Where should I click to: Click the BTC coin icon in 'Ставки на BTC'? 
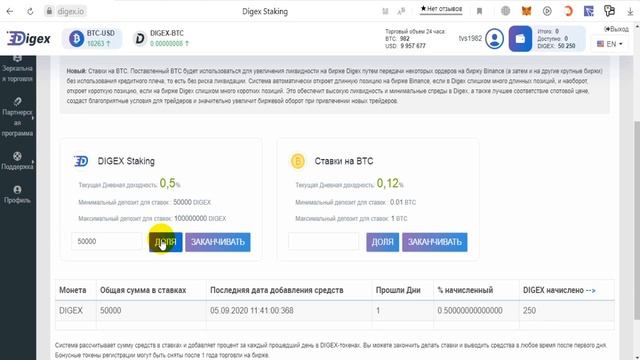click(298, 161)
